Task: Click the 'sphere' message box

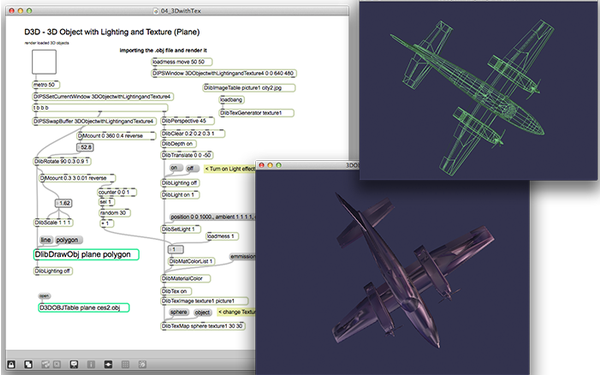Action: 179,312
